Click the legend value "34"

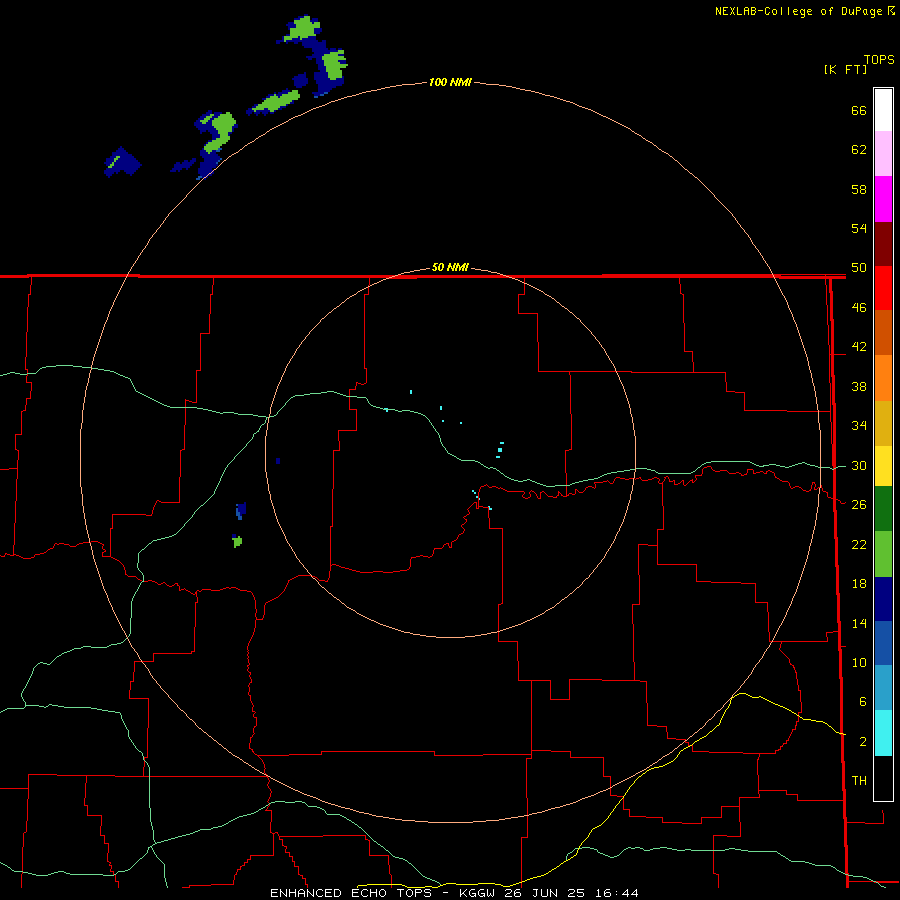(859, 426)
